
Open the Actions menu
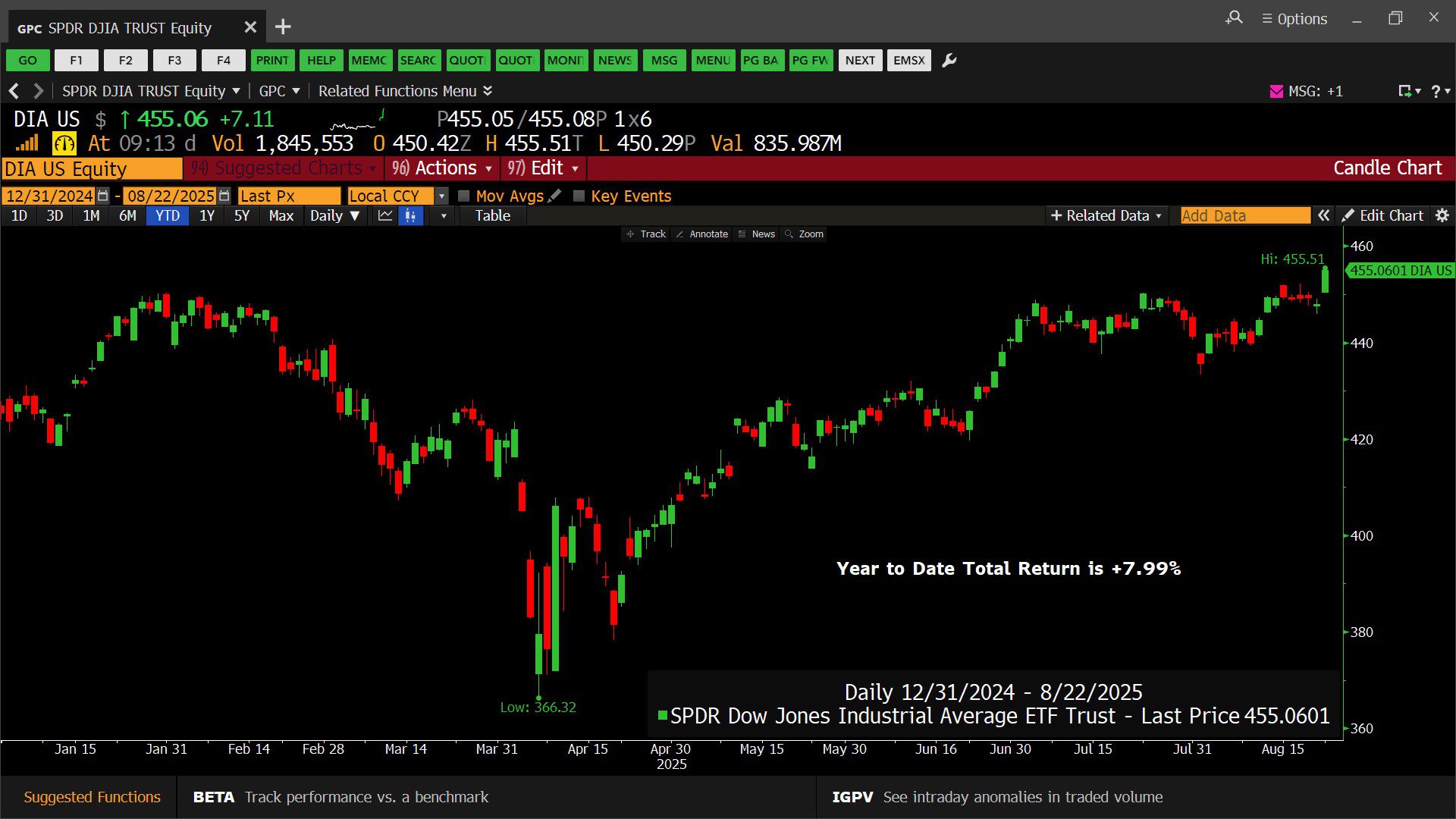(442, 168)
